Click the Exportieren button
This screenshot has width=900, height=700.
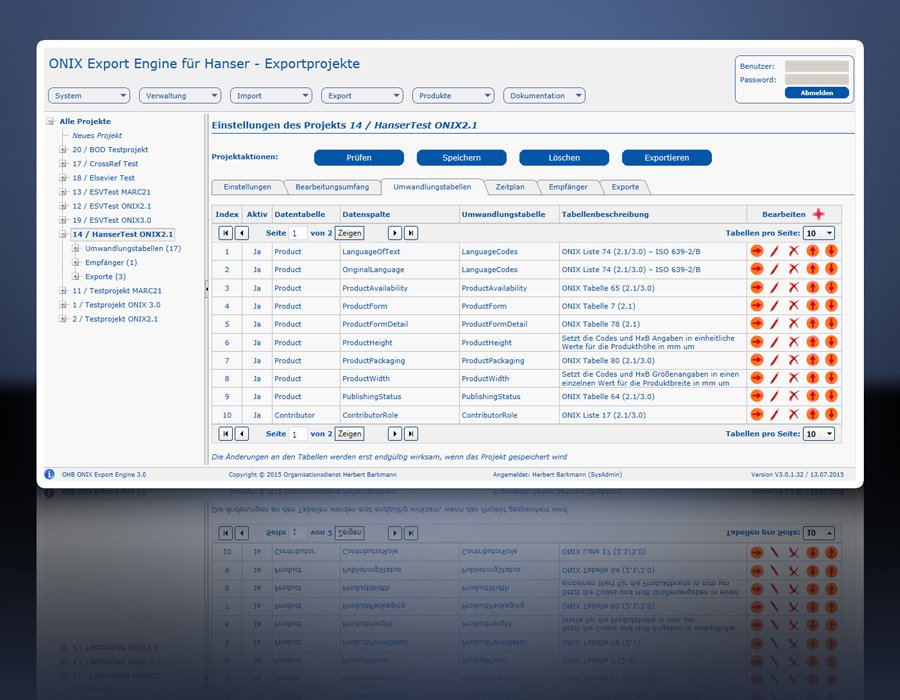point(666,158)
